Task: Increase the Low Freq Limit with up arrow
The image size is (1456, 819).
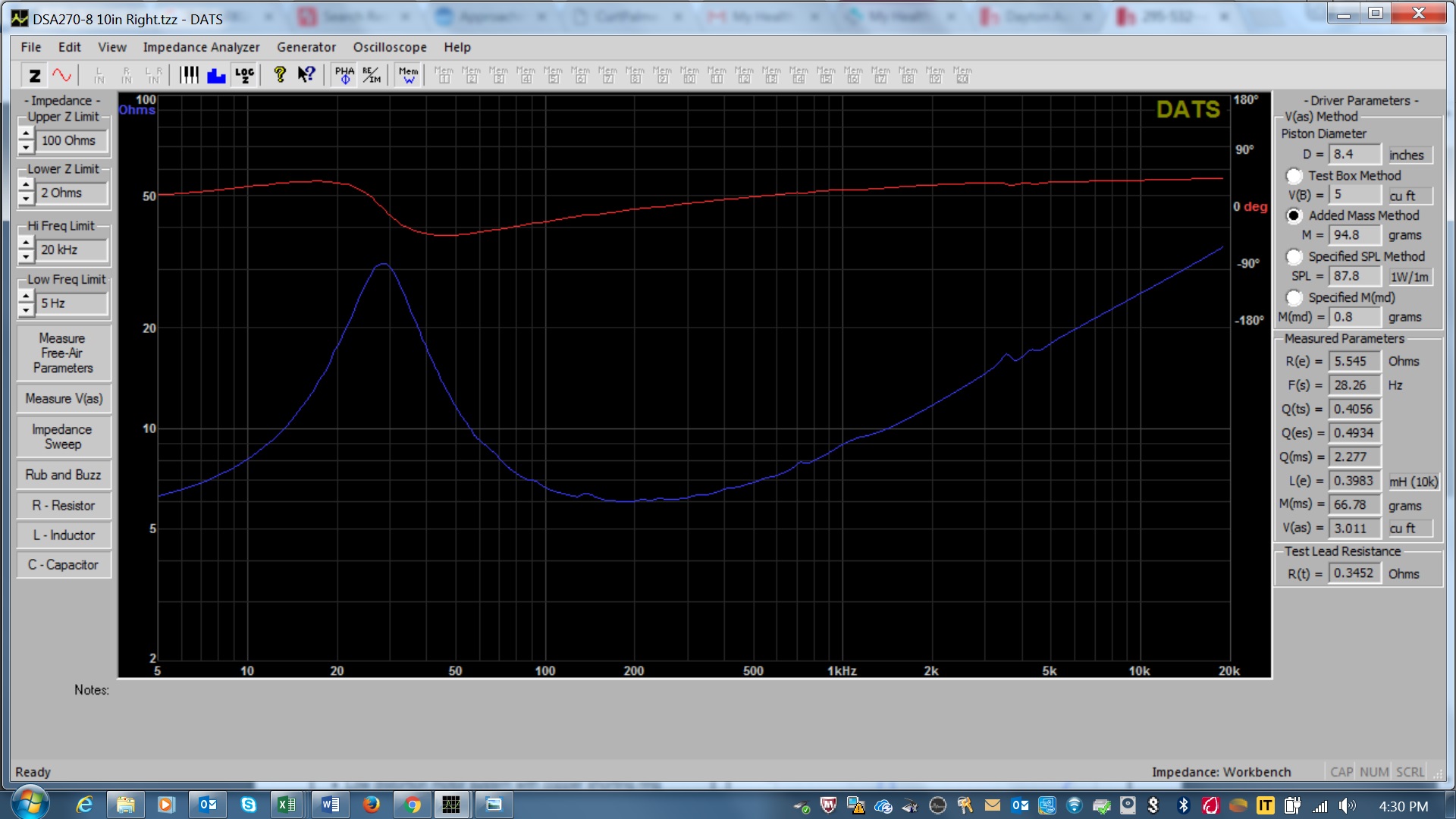Action: click(x=26, y=297)
